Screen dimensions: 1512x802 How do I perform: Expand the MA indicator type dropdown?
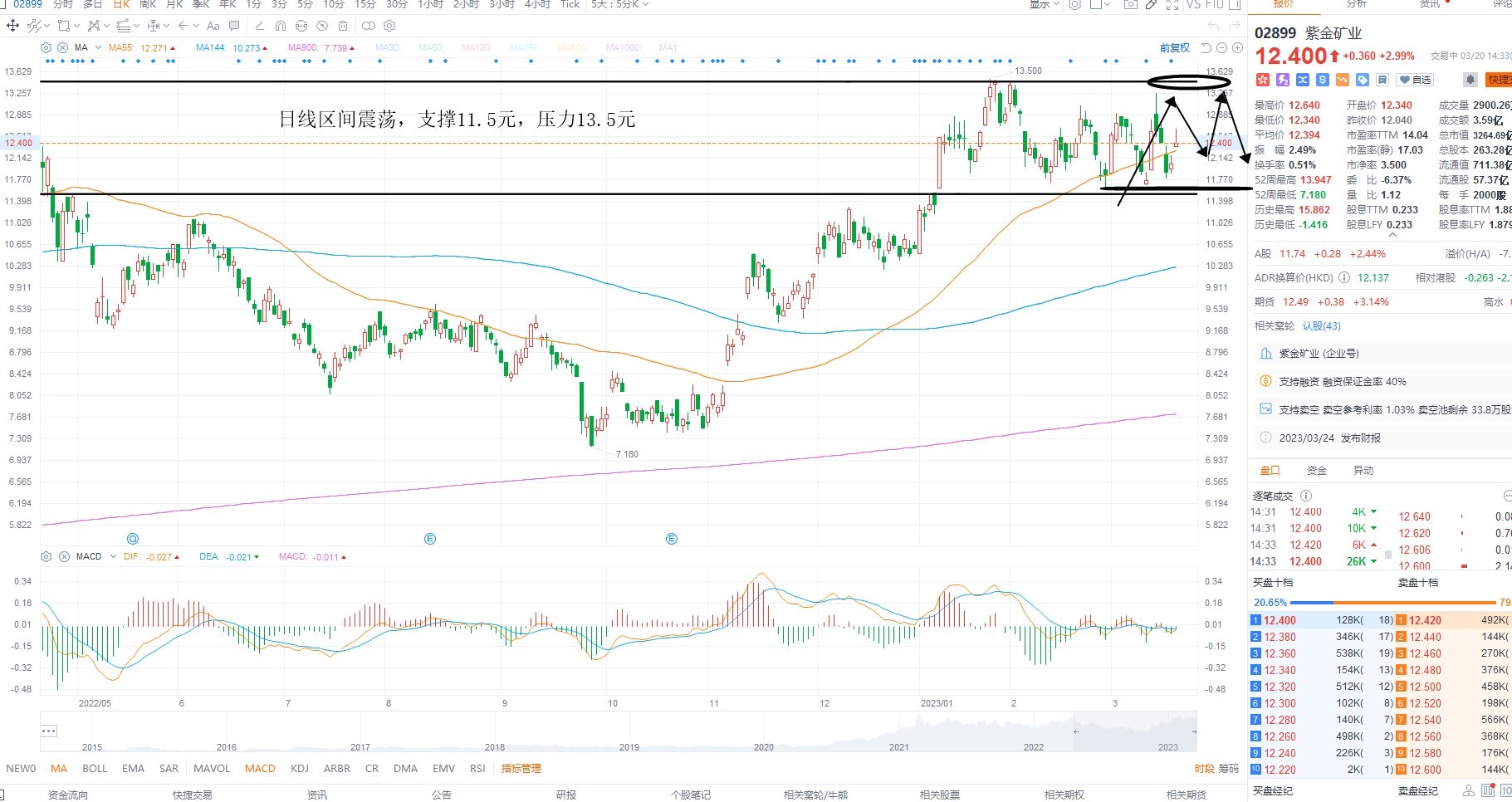coord(98,47)
